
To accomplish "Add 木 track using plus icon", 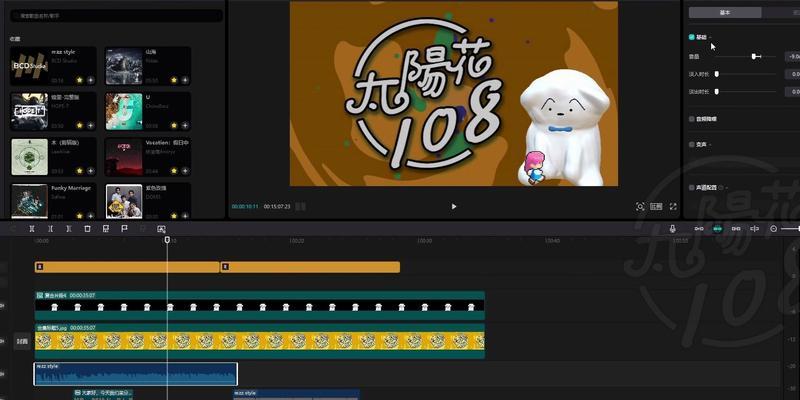I will pyautogui.click(x=90, y=170).
